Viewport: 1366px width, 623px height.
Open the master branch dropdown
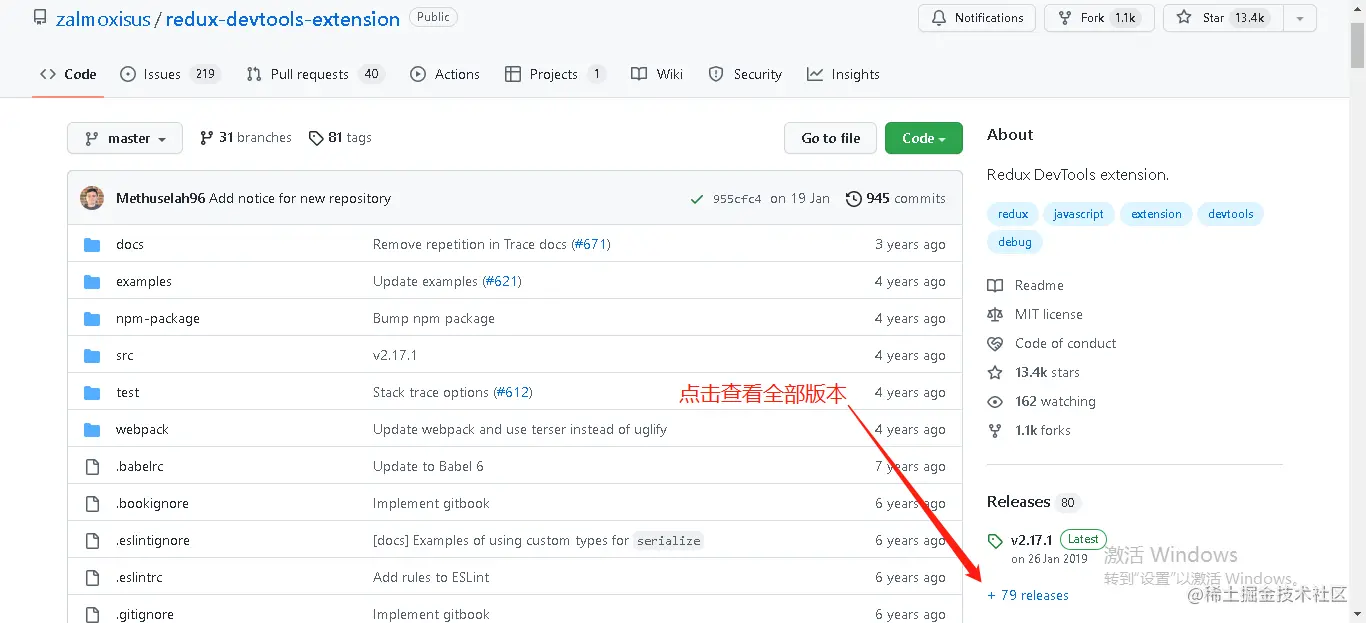(125, 138)
